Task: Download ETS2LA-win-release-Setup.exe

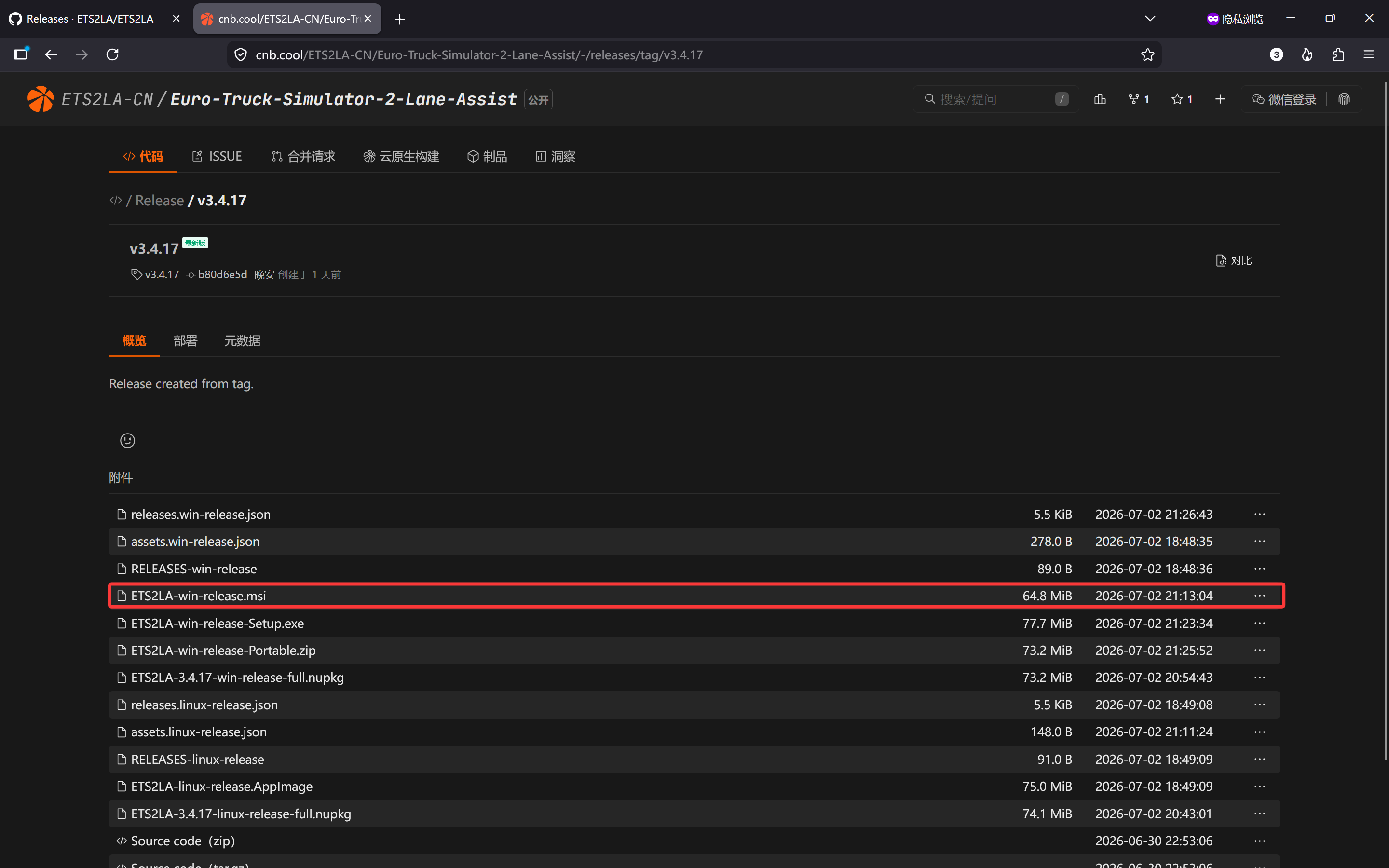Action: pos(218,624)
